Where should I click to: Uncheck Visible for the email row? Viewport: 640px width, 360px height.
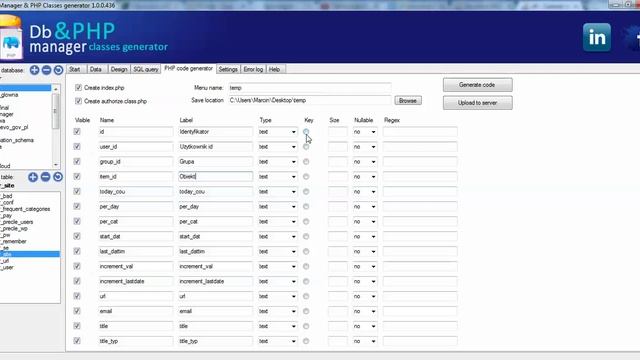point(77,311)
